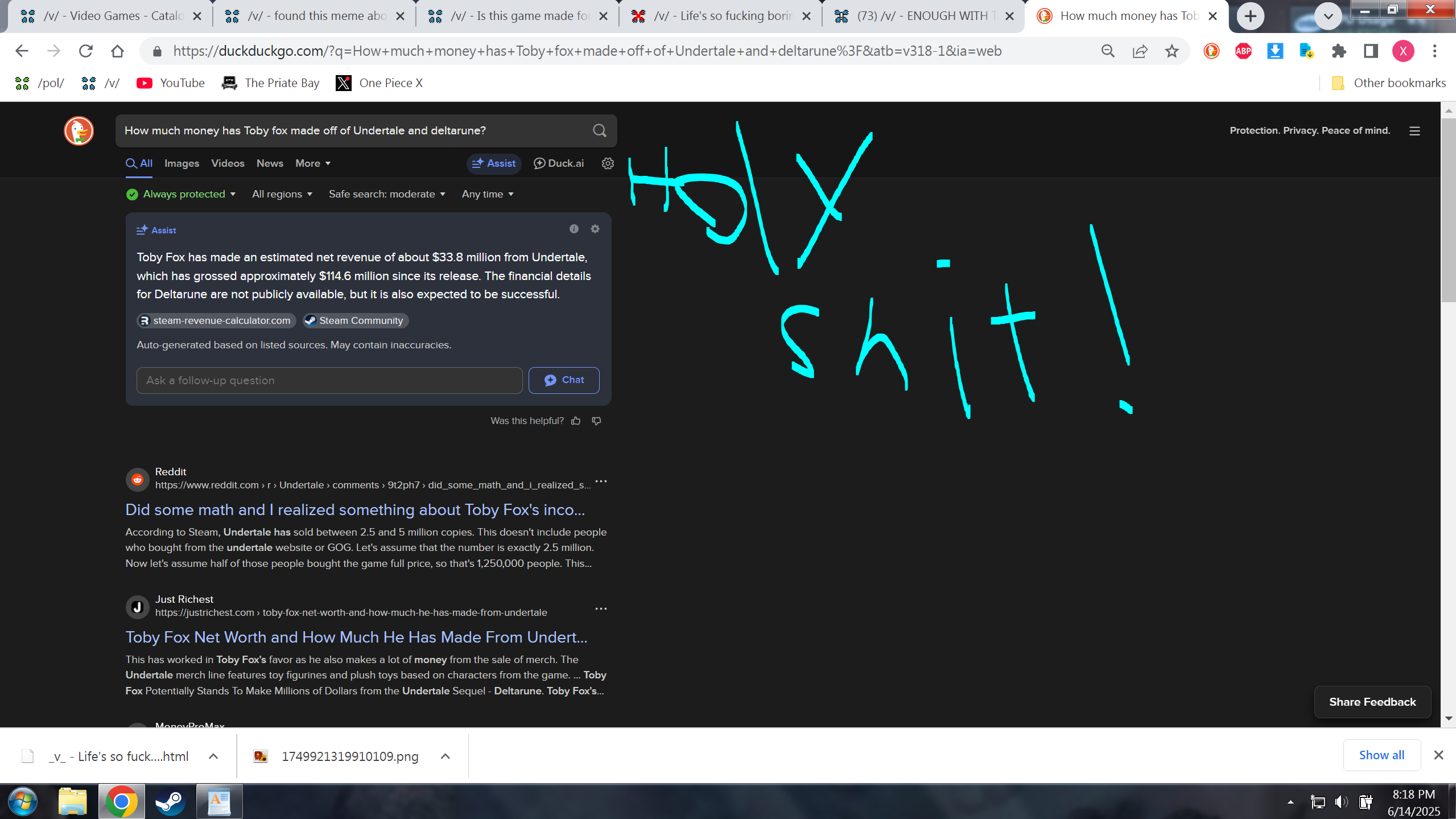Click volume speaker tray icon

[1342, 802]
